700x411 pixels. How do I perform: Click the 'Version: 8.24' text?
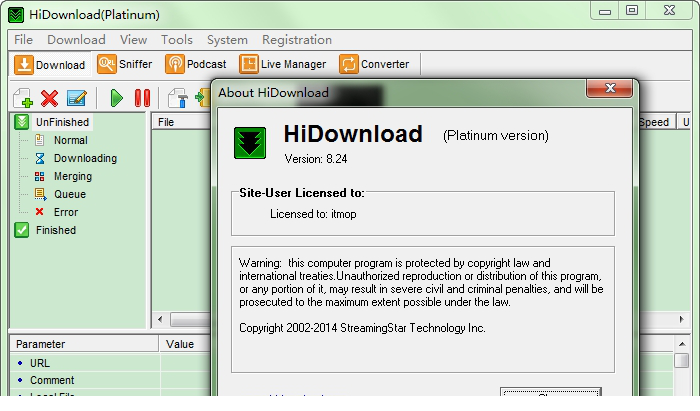pyautogui.click(x=316, y=159)
